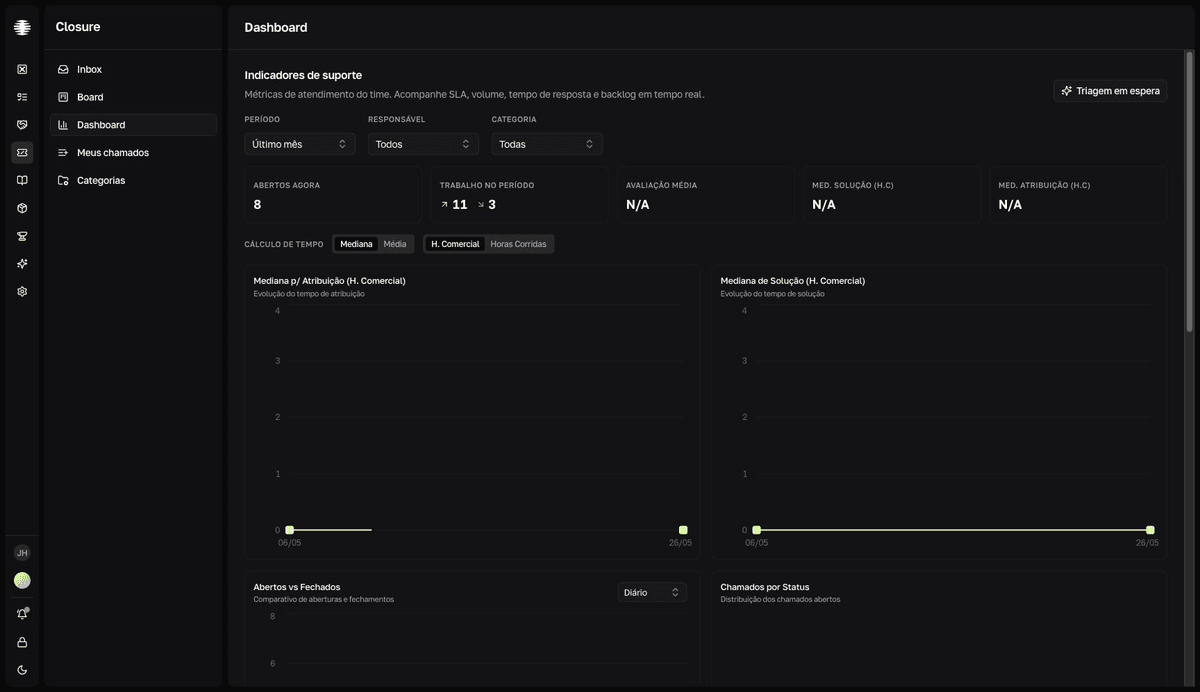
Task: Click the Abertos vs Fechados chart title
Action: point(297,587)
